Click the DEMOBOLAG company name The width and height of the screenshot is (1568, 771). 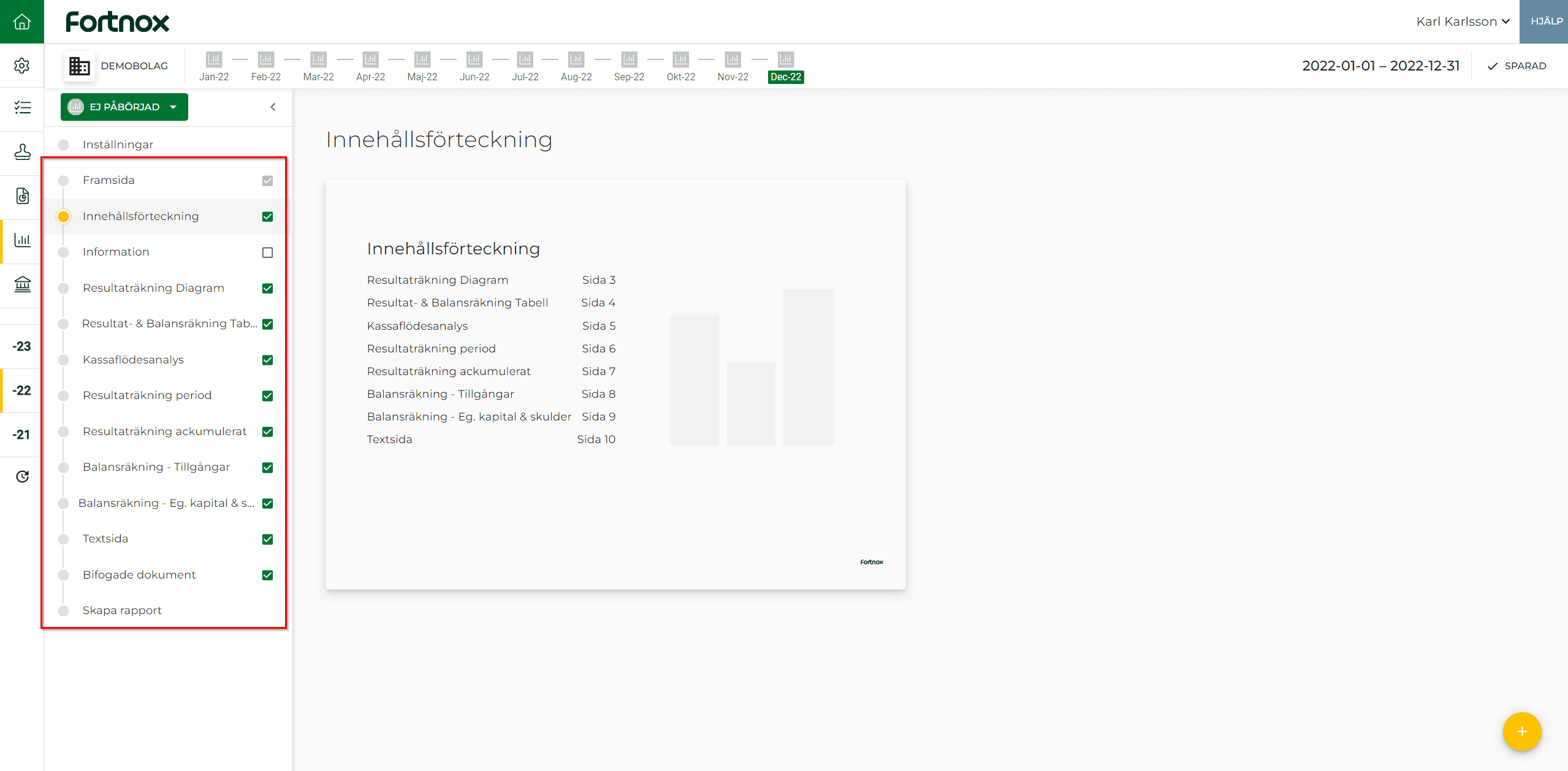pos(134,66)
